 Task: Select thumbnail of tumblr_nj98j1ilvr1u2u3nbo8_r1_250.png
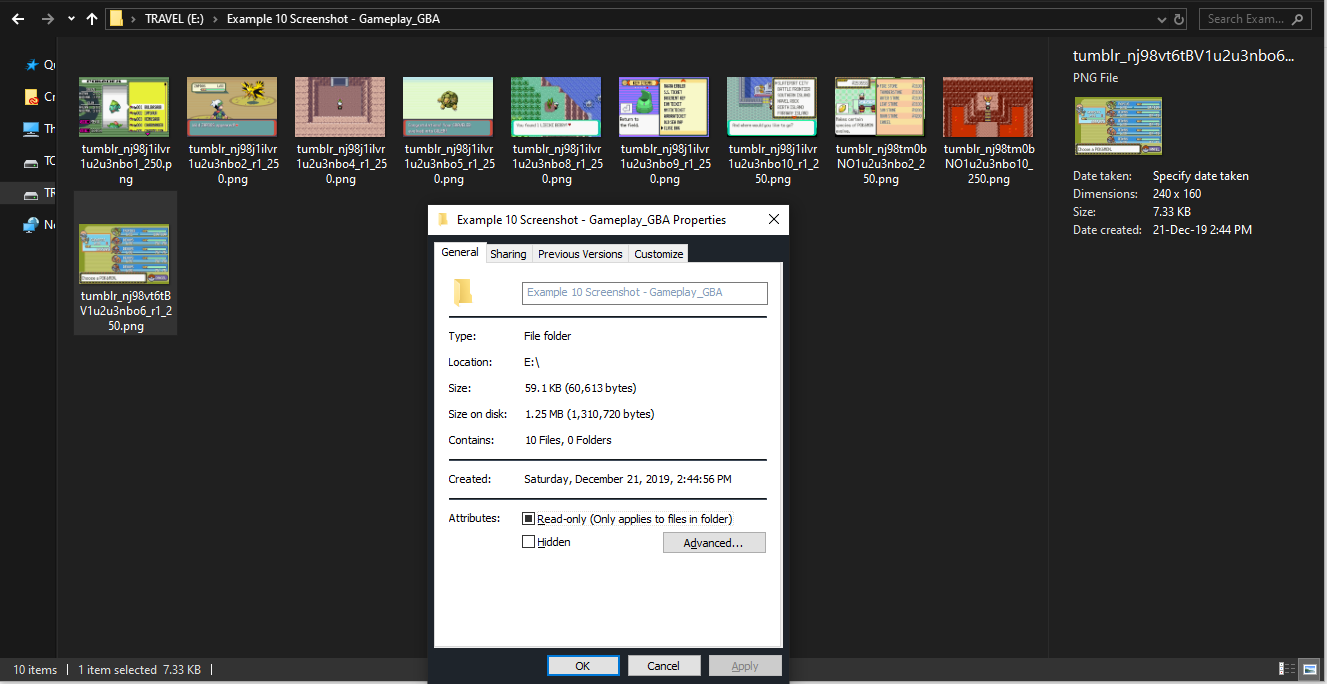(557, 107)
